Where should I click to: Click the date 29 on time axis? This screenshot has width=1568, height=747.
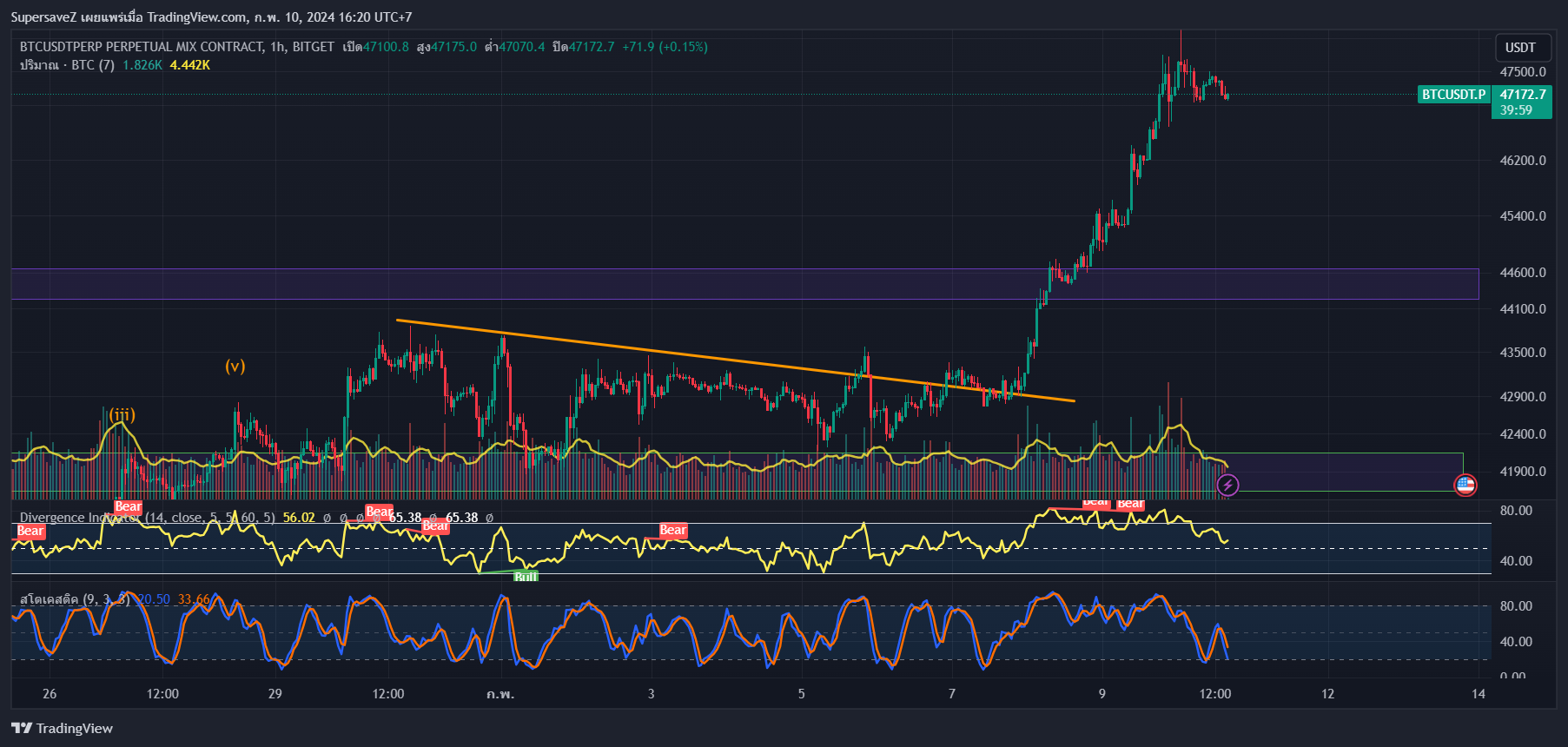pos(275,694)
